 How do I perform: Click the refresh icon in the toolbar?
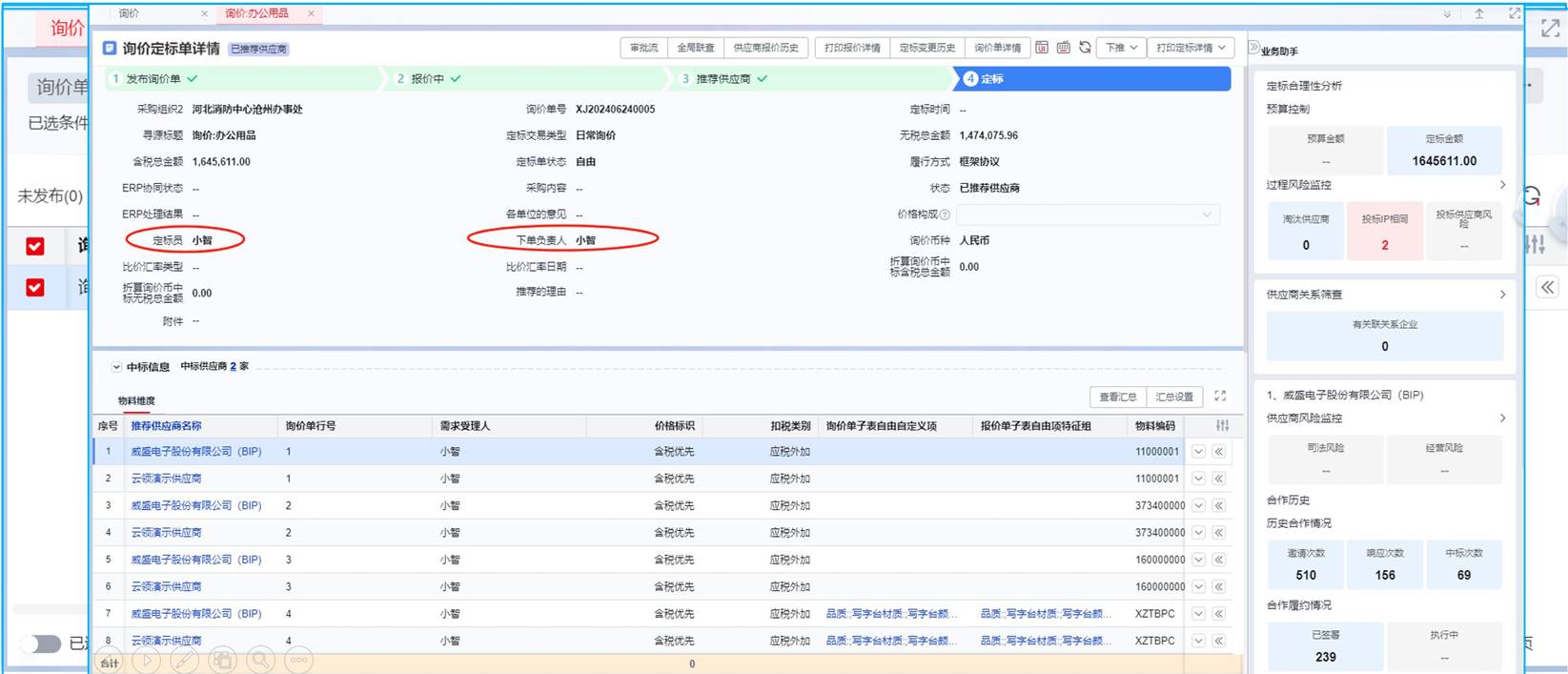click(x=1085, y=48)
